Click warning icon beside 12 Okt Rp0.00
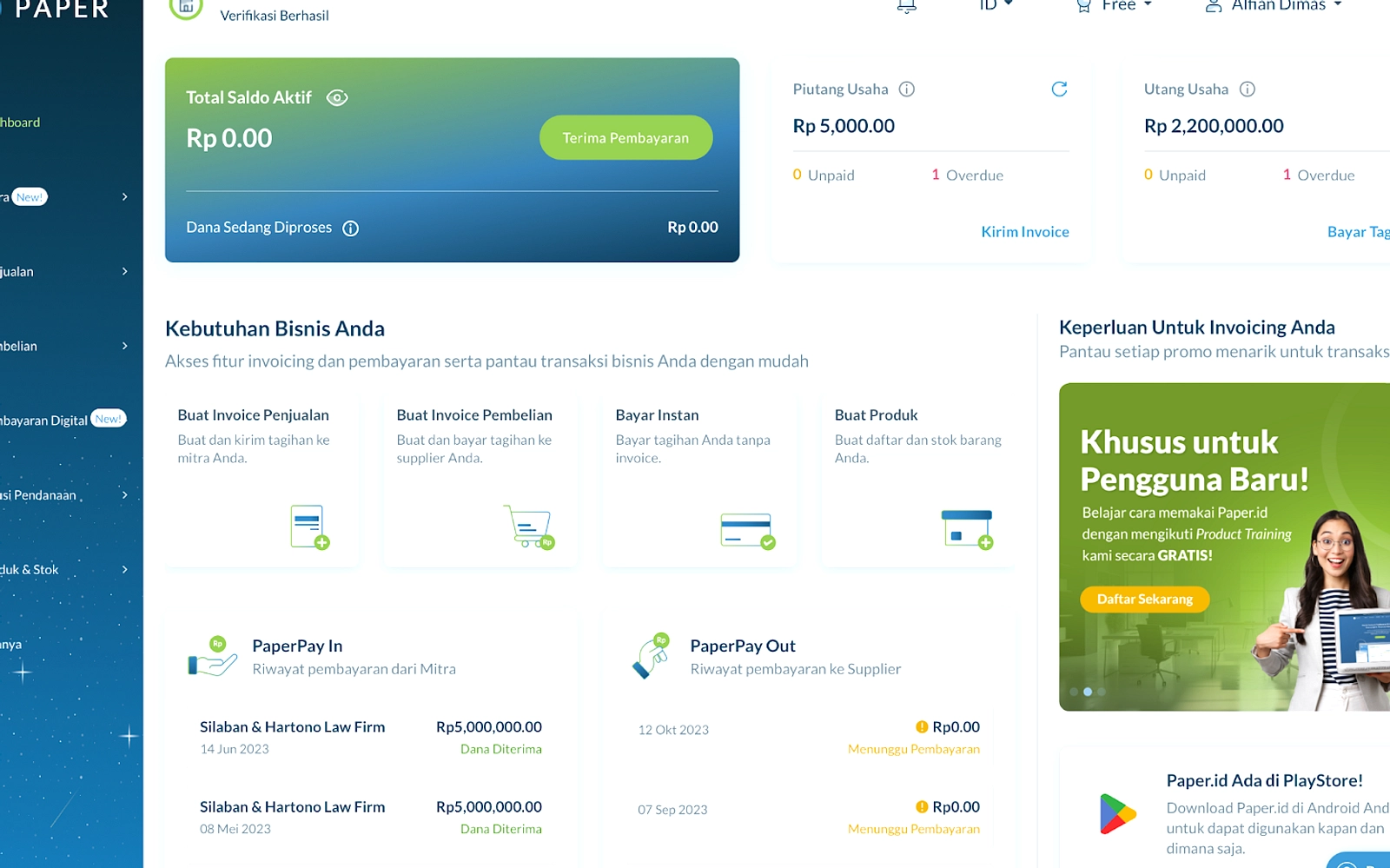 922,727
